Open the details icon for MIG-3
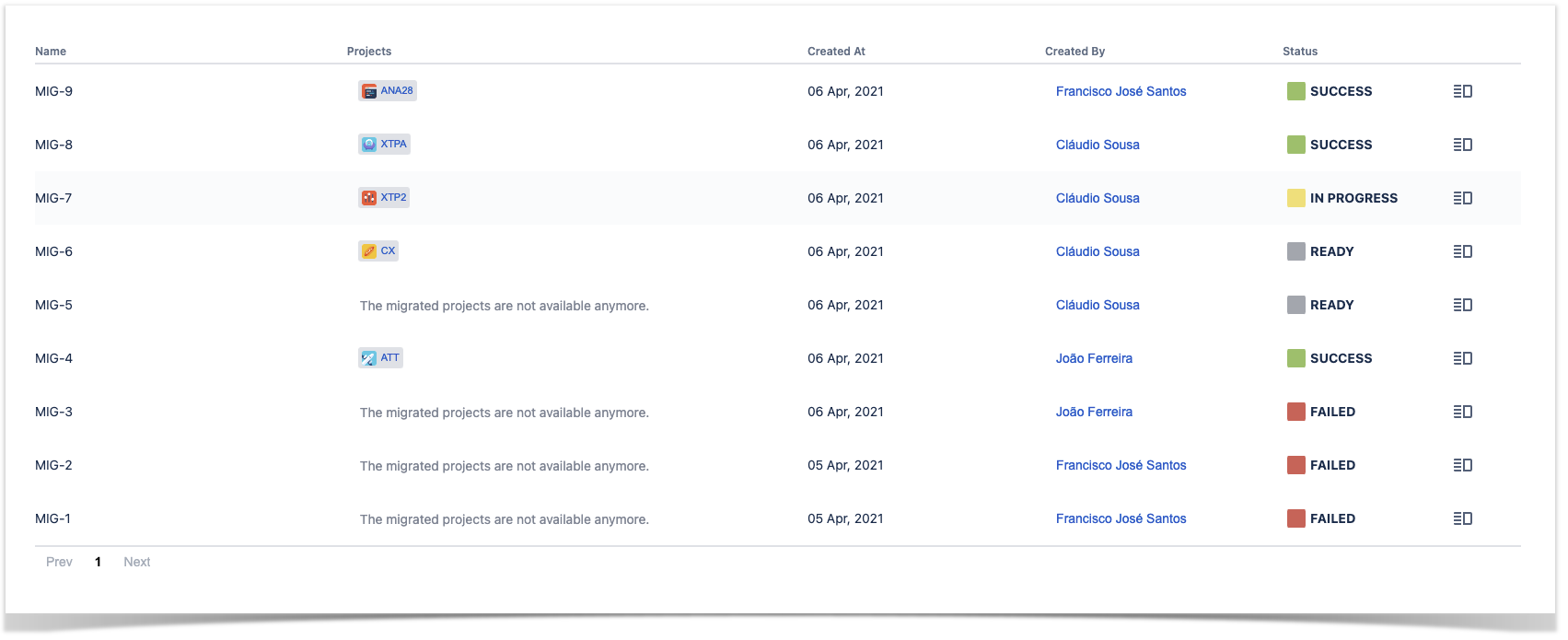Image resolution: width=1568 pixels, height=640 pixels. pyautogui.click(x=1462, y=412)
